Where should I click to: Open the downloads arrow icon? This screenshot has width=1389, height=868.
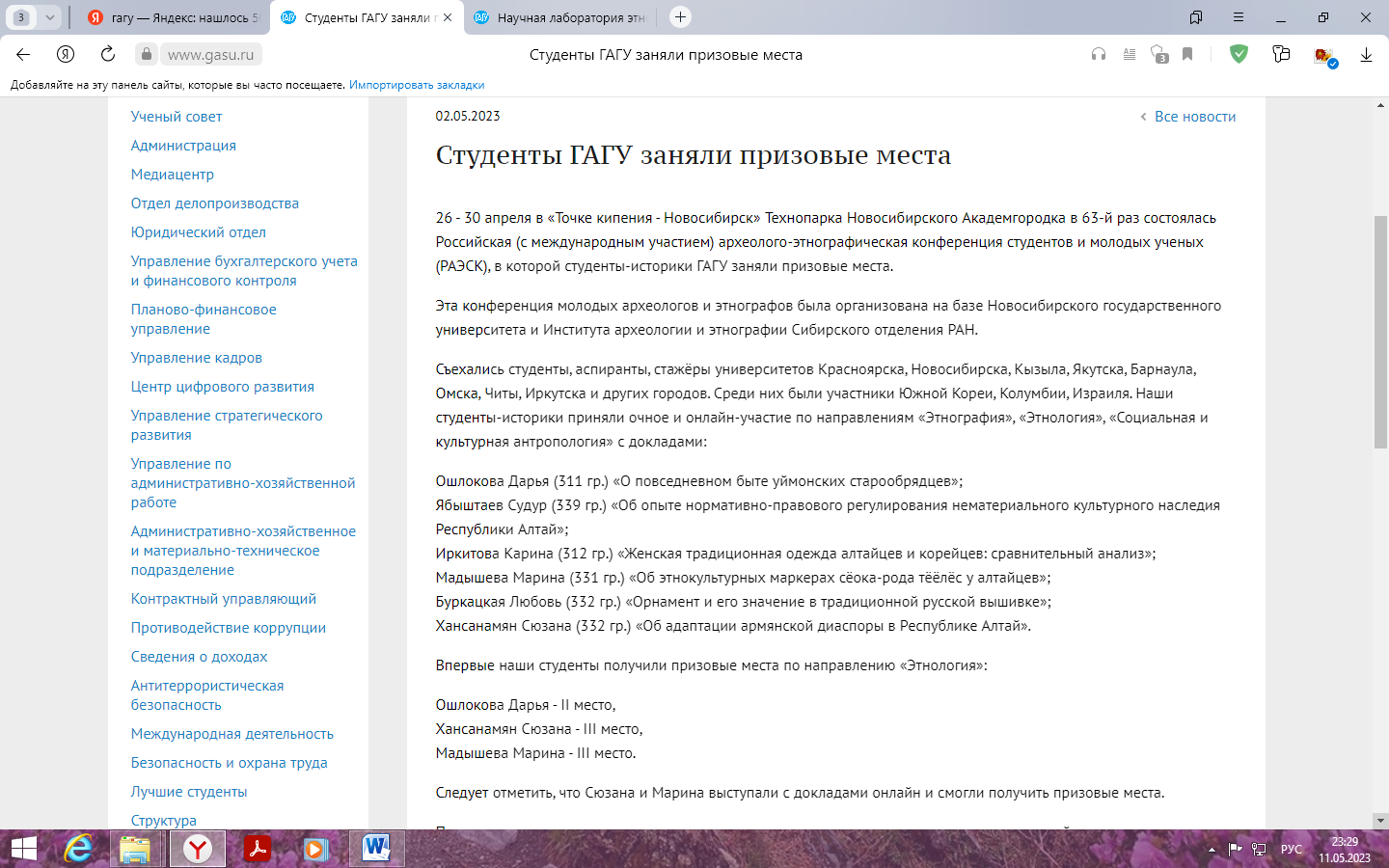[x=1366, y=55]
